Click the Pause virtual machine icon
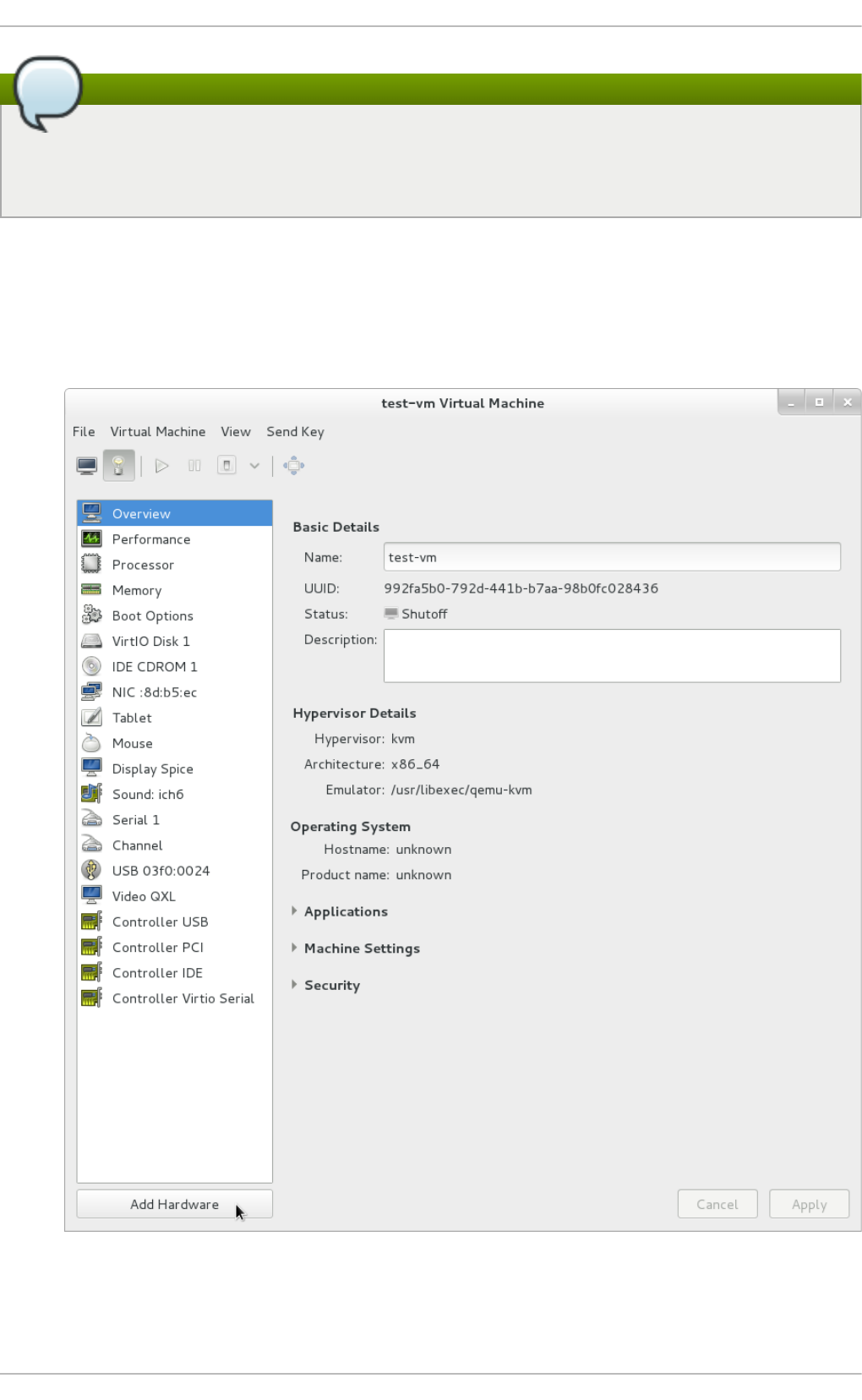Image resolution: width=862 pixels, height=1400 pixels. click(x=194, y=465)
